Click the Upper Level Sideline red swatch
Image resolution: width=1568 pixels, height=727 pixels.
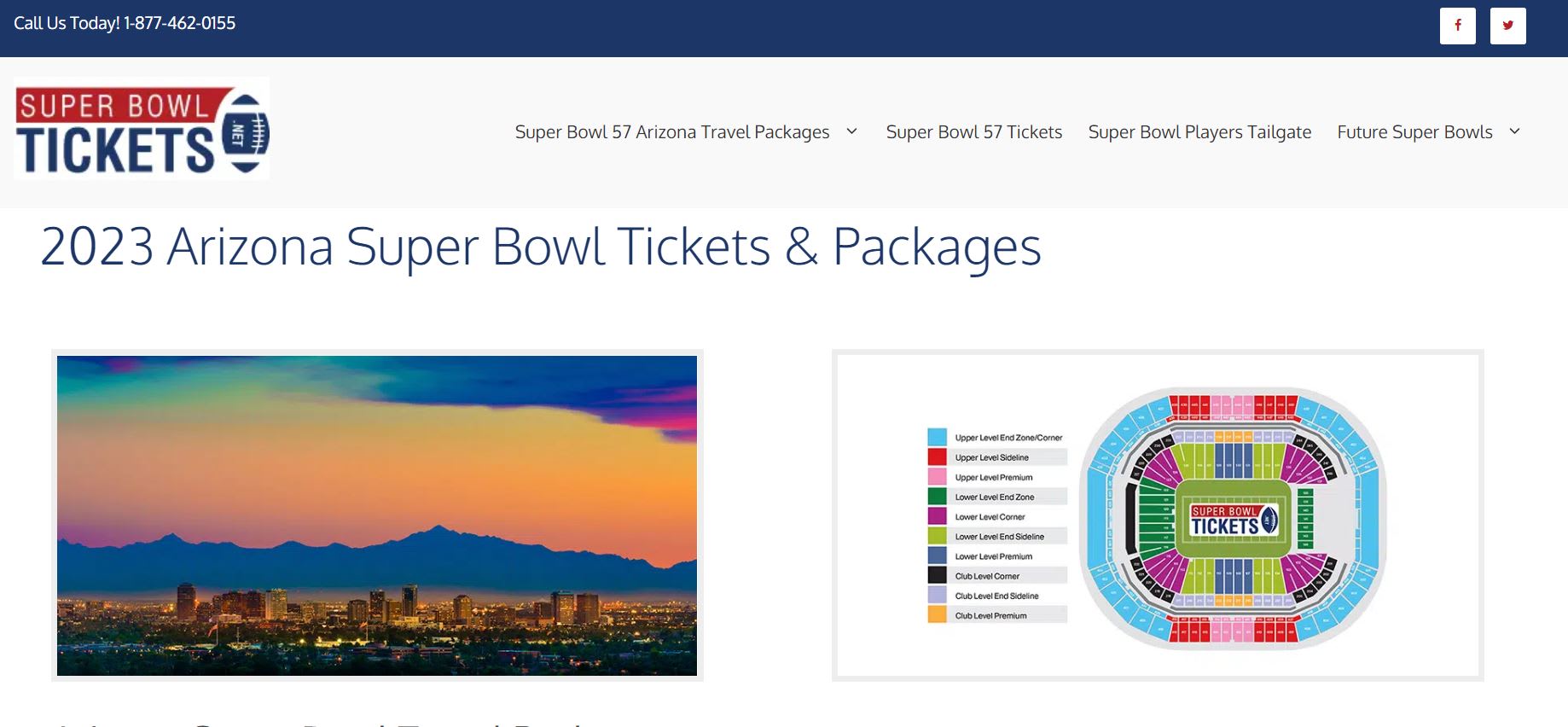[x=937, y=457]
